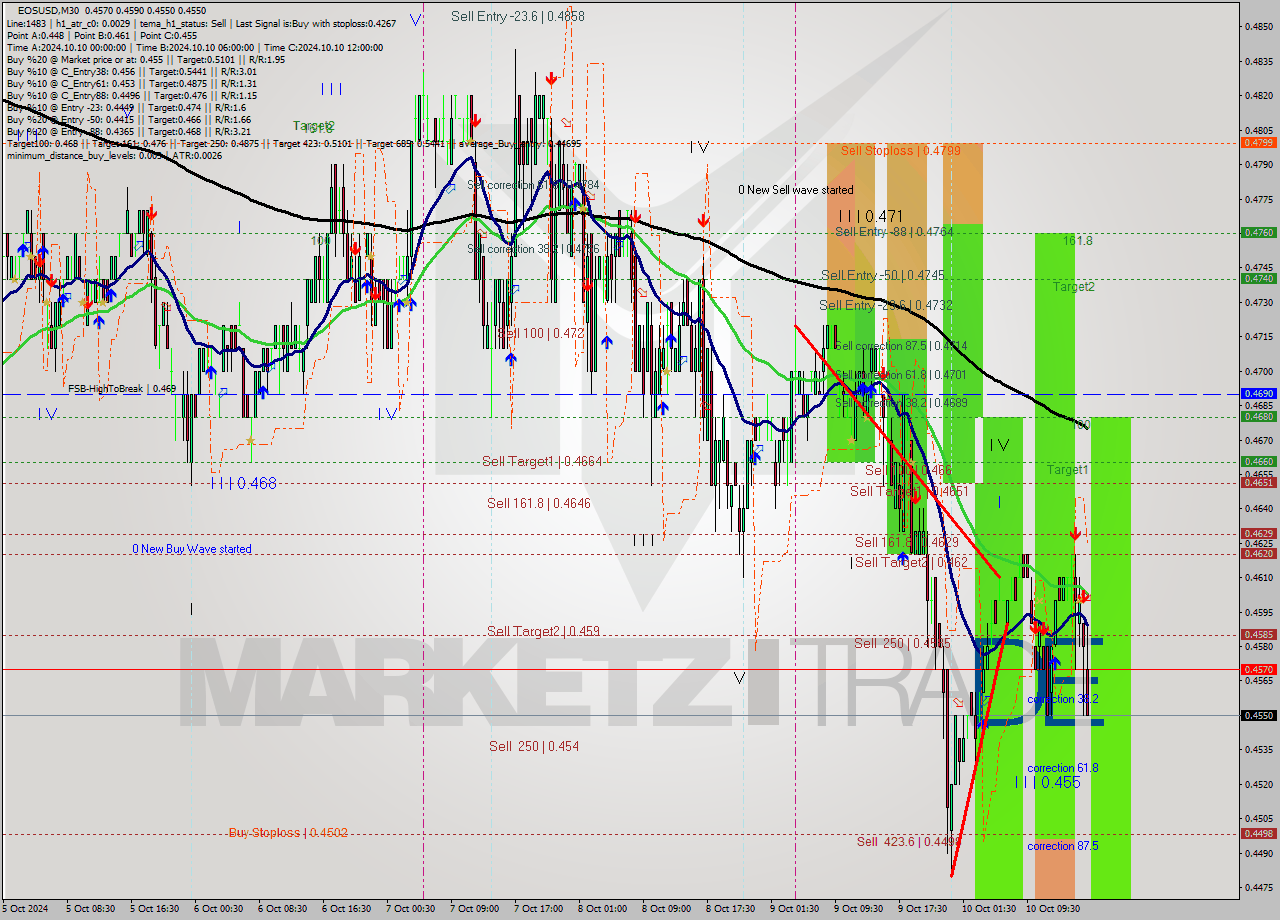Click the green 0.4760 price tag on axis
The height and width of the screenshot is (920, 1280).
coord(1258,233)
